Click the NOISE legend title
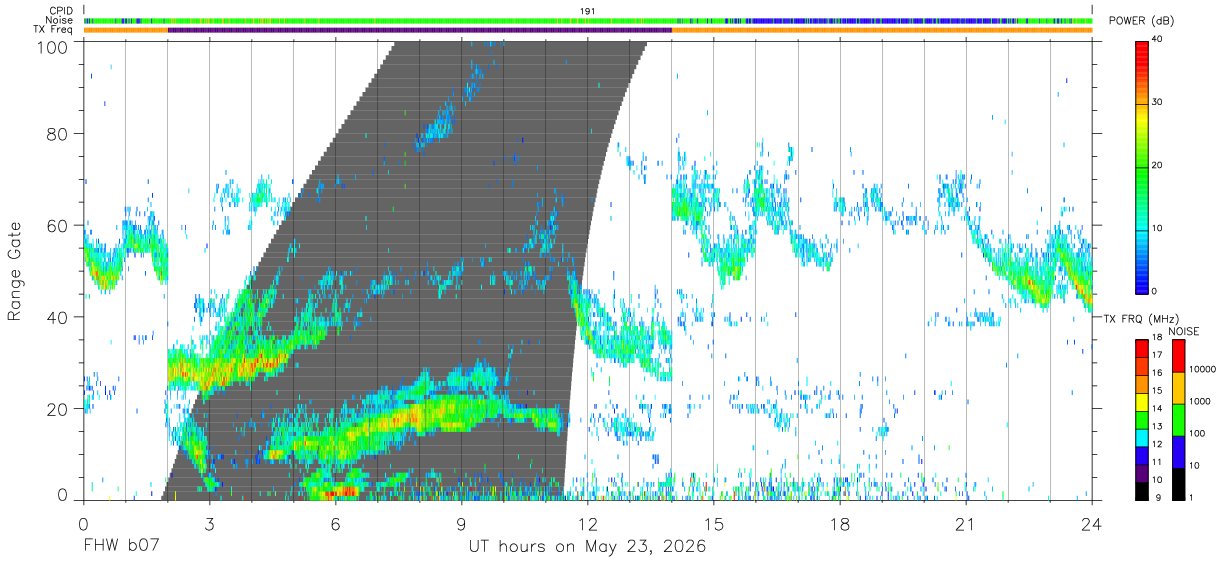This screenshot has height=567, width=1228. tap(1184, 331)
